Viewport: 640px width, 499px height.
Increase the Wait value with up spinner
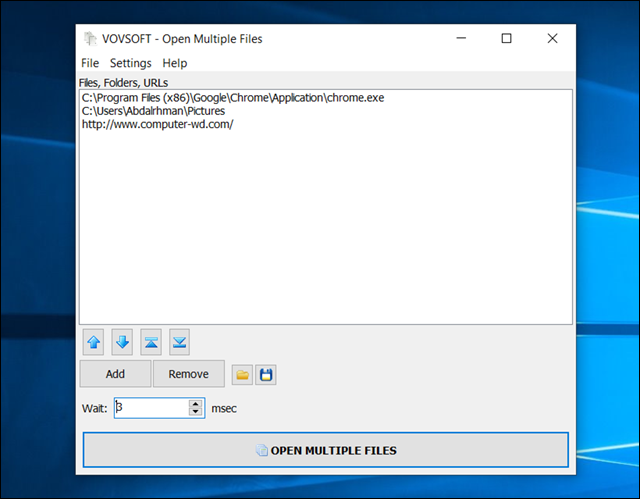point(196,404)
